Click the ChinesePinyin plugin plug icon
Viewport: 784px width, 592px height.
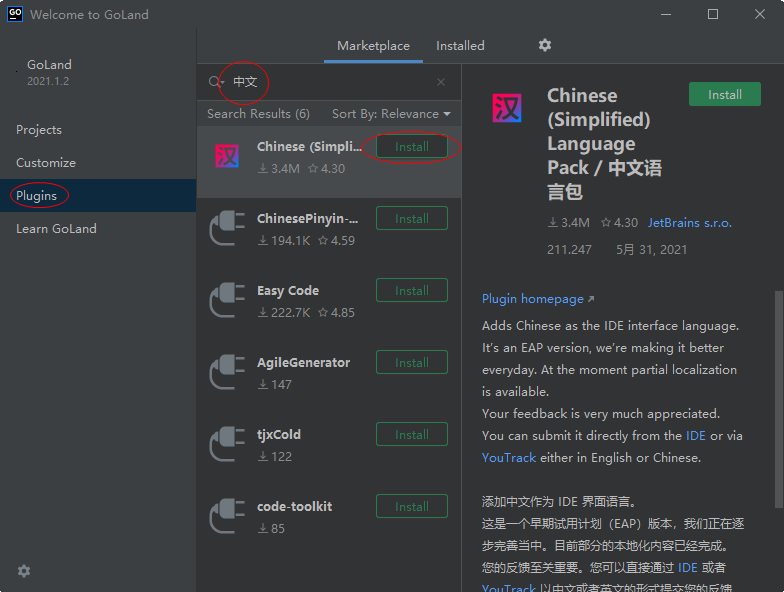click(x=227, y=229)
